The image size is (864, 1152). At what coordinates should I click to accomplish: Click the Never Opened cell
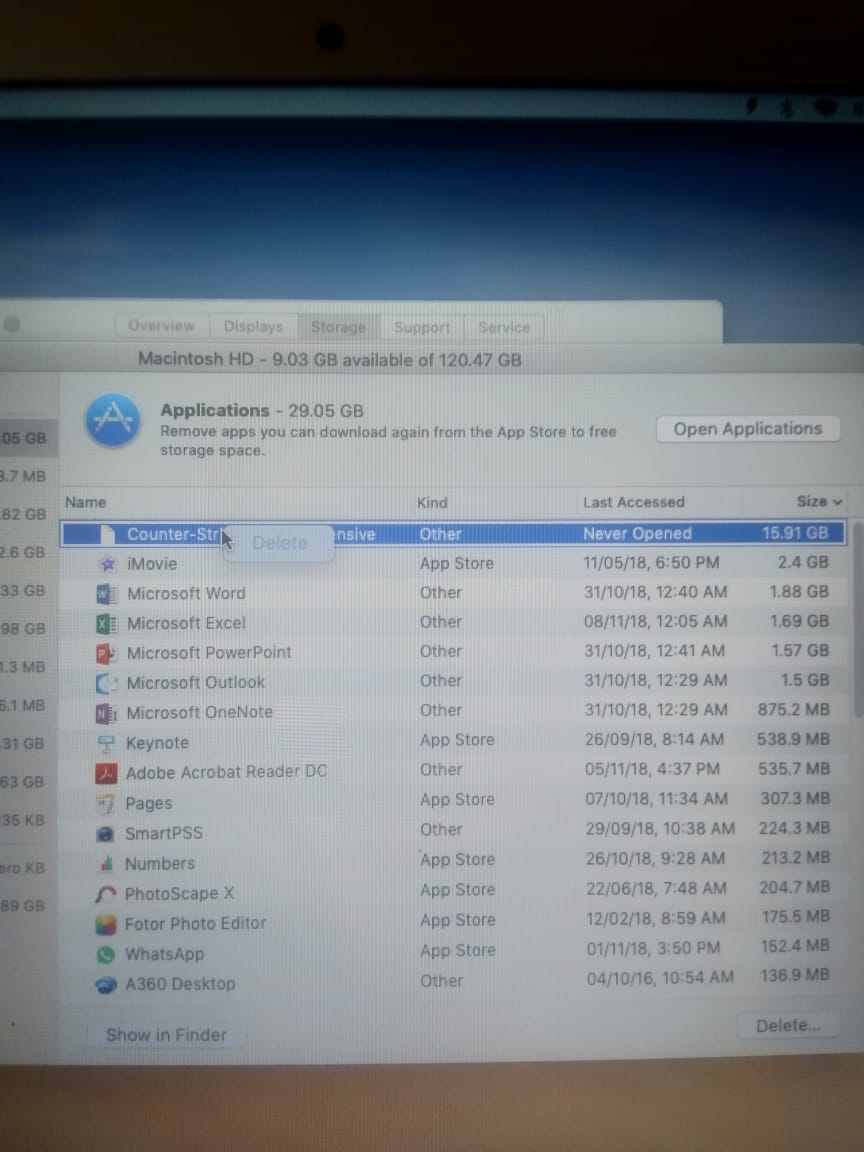click(637, 534)
